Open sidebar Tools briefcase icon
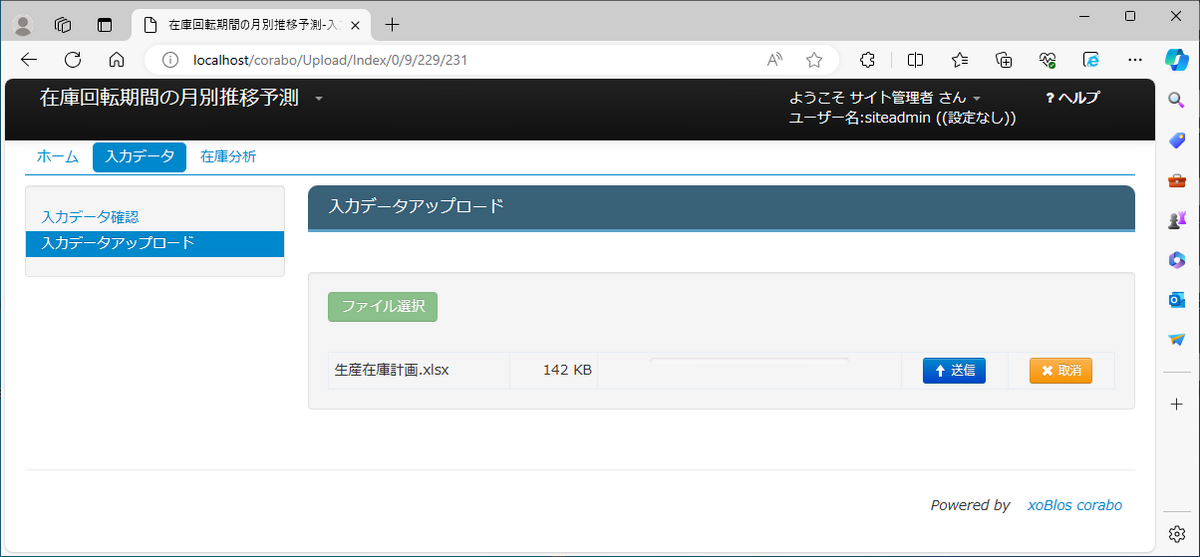The height and width of the screenshot is (557, 1200). [1177, 180]
